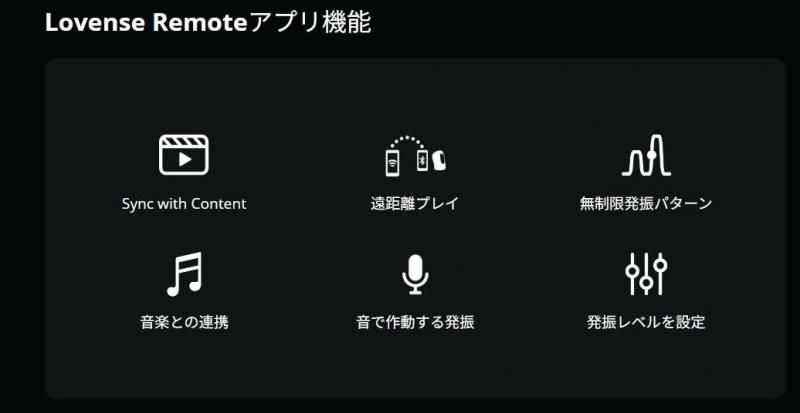Click the "Lovense Remoteアプリ機能" heading
The image size is (800, 413).
(208, 23)
